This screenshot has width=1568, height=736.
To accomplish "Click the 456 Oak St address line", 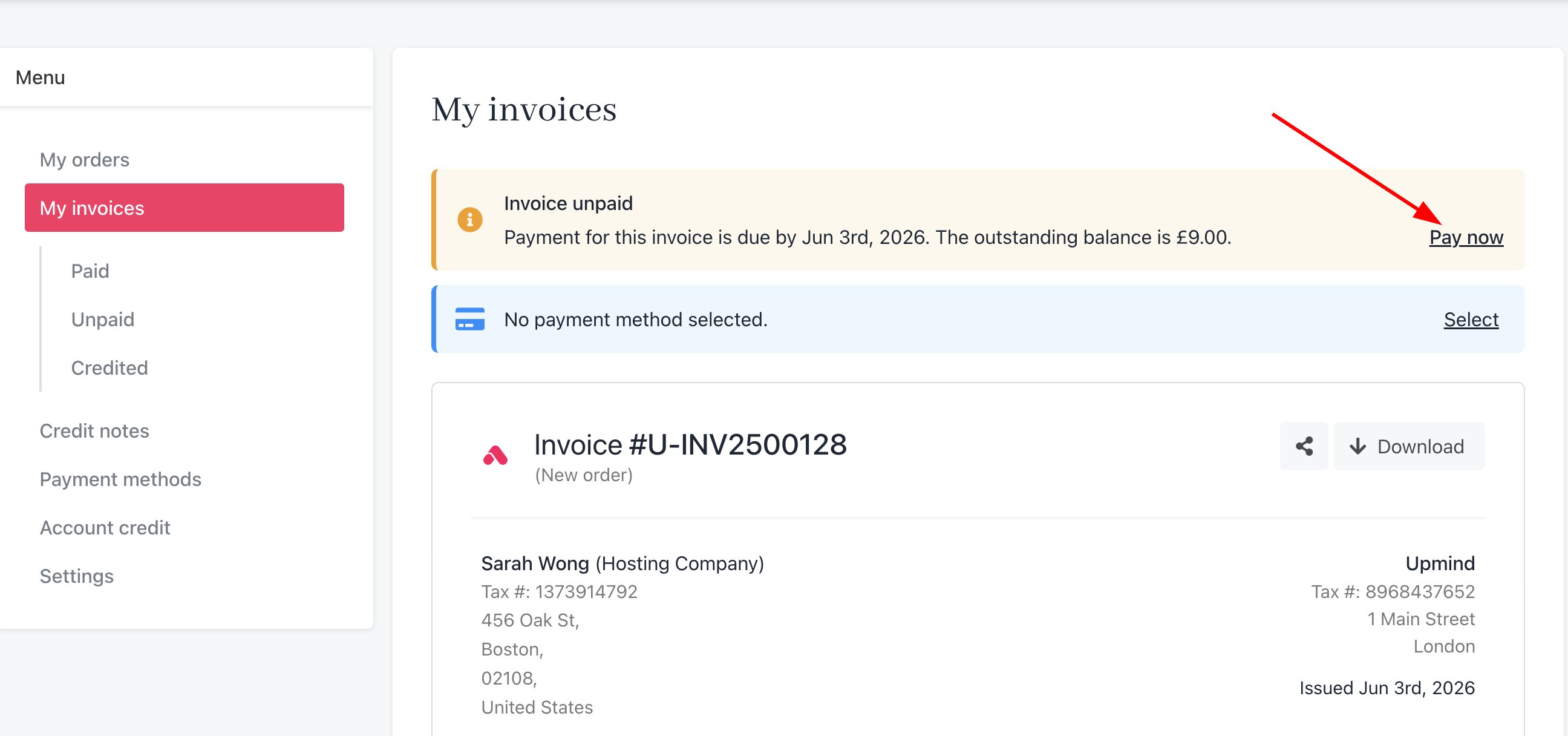I will pyautogui.click(x=530, y=620).
